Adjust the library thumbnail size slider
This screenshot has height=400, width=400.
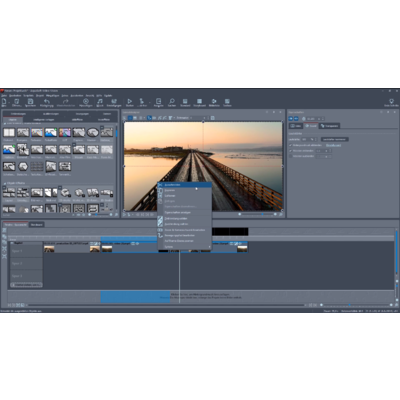99,215
